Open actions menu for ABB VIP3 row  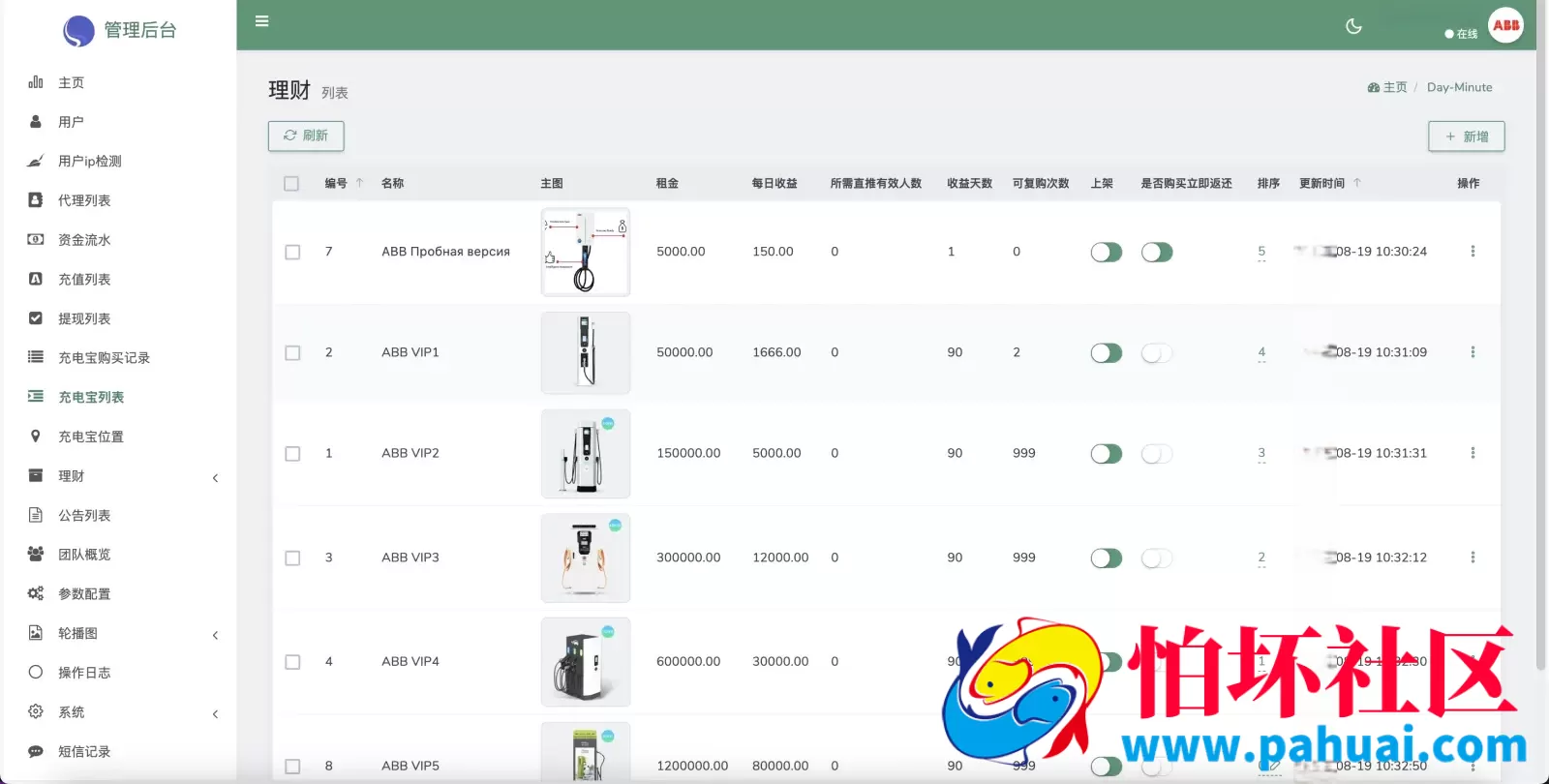click(1473, 558)
